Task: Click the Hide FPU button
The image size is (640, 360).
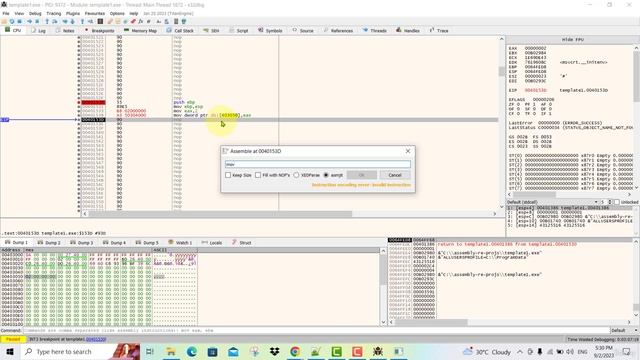Action: click(573, 40)
